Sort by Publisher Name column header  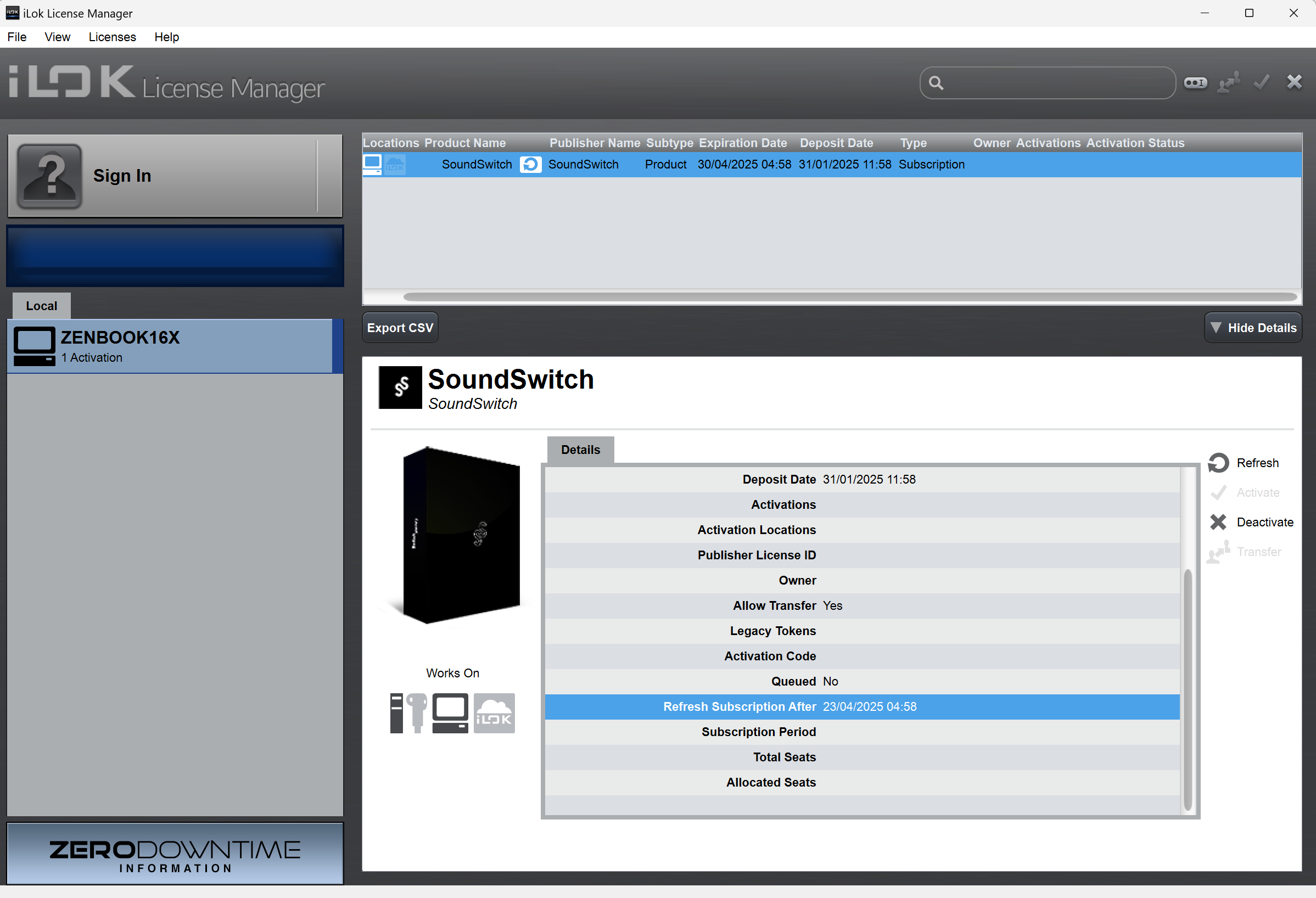coord(595,143)
